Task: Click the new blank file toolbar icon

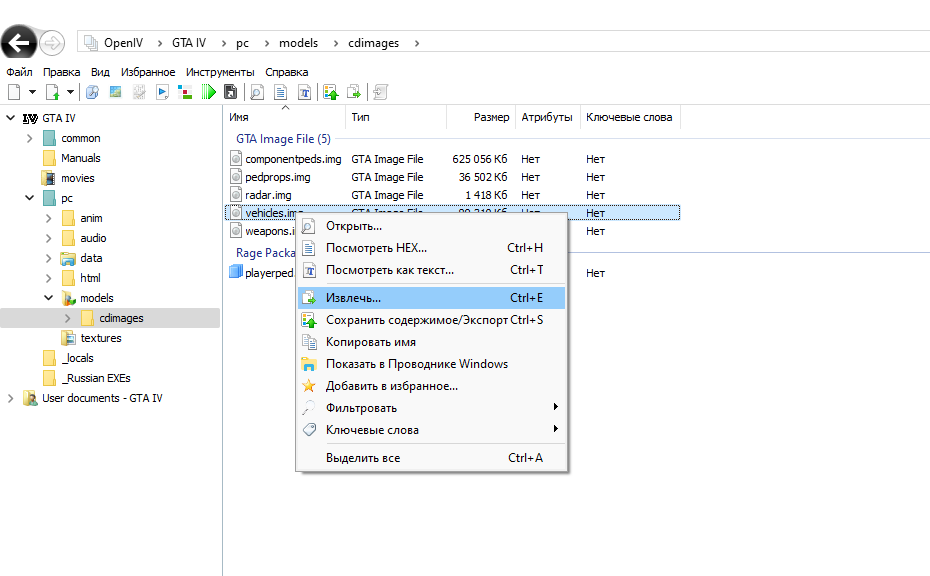Action: (x=14, y=92)
